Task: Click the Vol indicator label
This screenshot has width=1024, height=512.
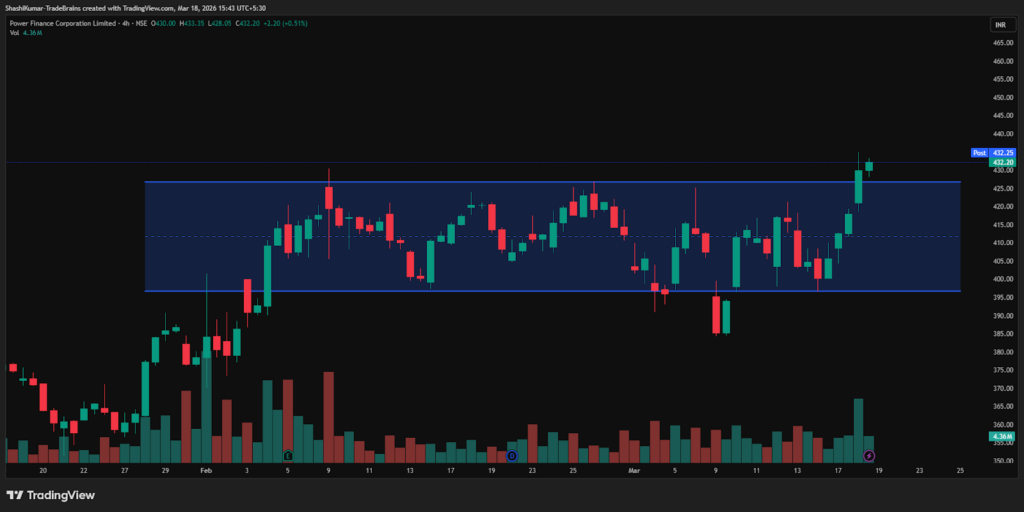Action: [14, 33]
